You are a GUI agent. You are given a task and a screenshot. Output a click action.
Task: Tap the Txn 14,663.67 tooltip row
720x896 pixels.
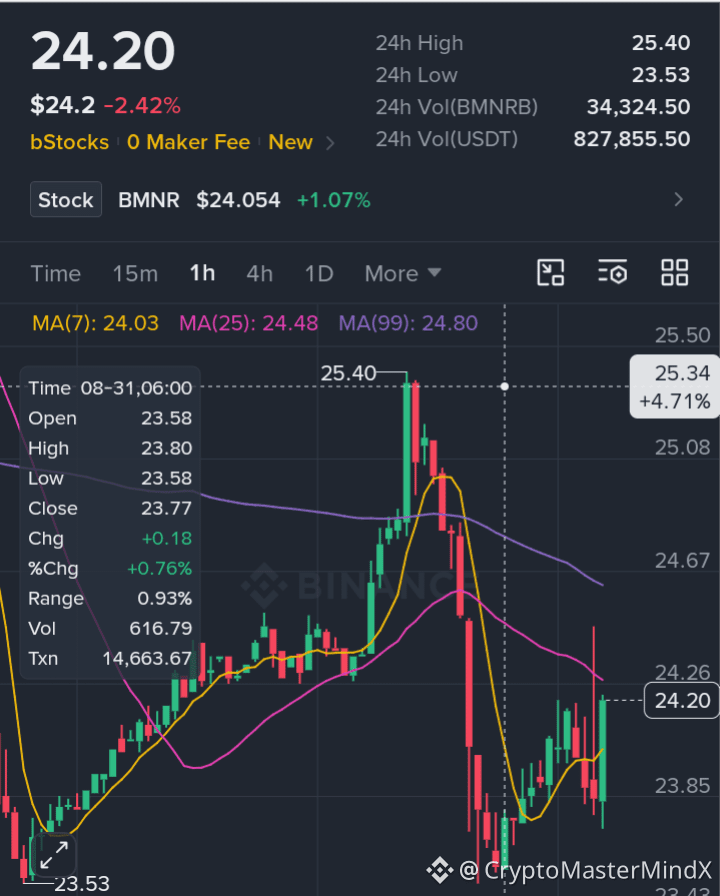pyautogui.click(x=110, y=659)
